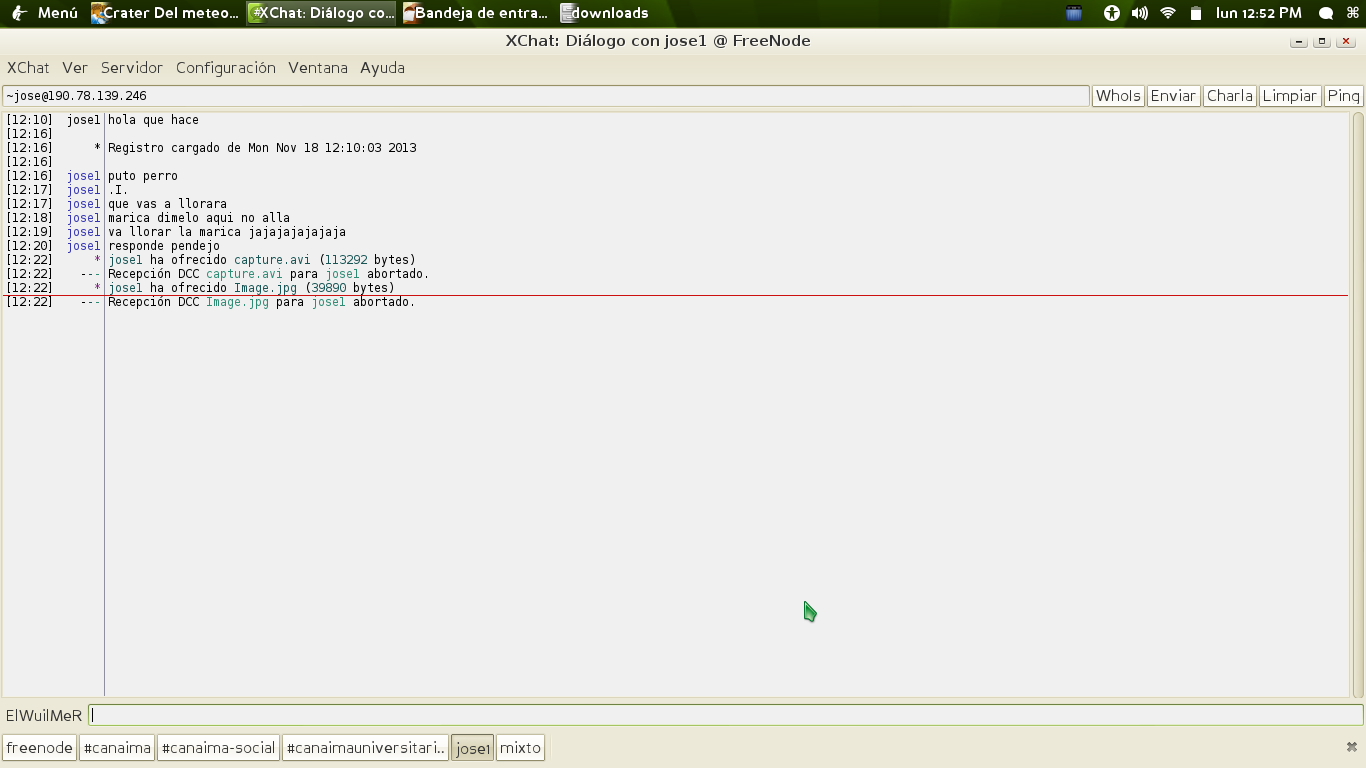The width and height of the screenshot is (1366, 768).
Task: Click the 'Registro cargado de Mon Nov 18' line
Action: tap(262, 148)
